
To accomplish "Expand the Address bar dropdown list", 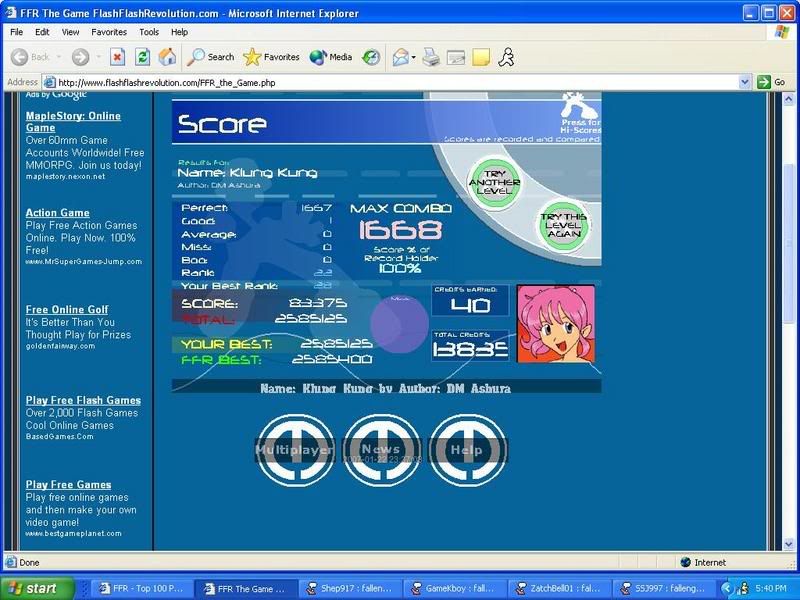I will tap(745, 82).
